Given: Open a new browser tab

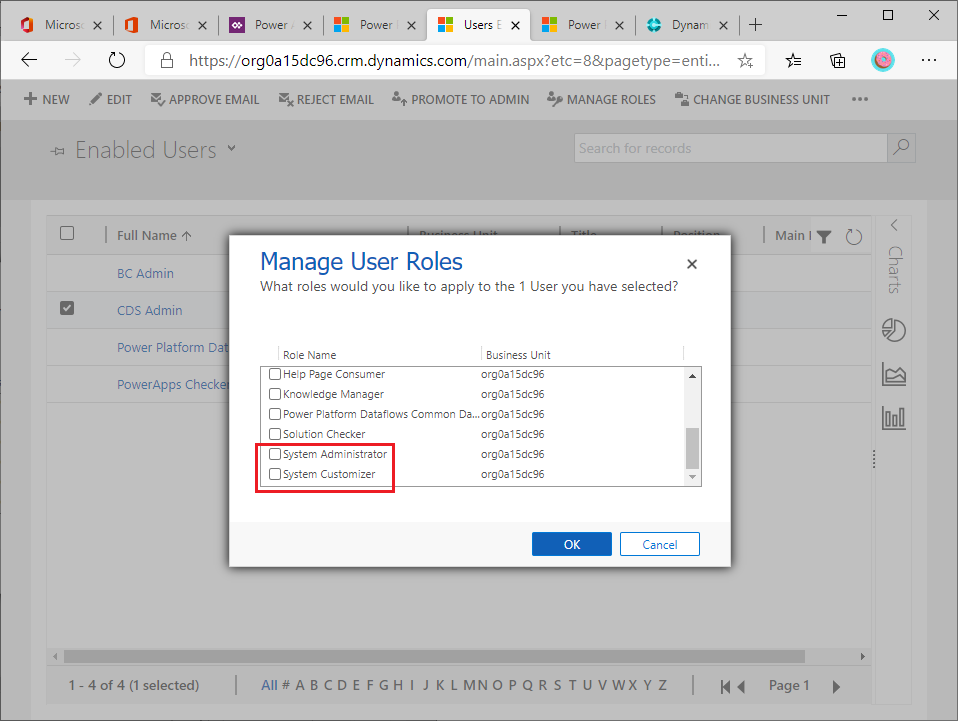Looking at the screenshot, I should click(x=756, y=25).
